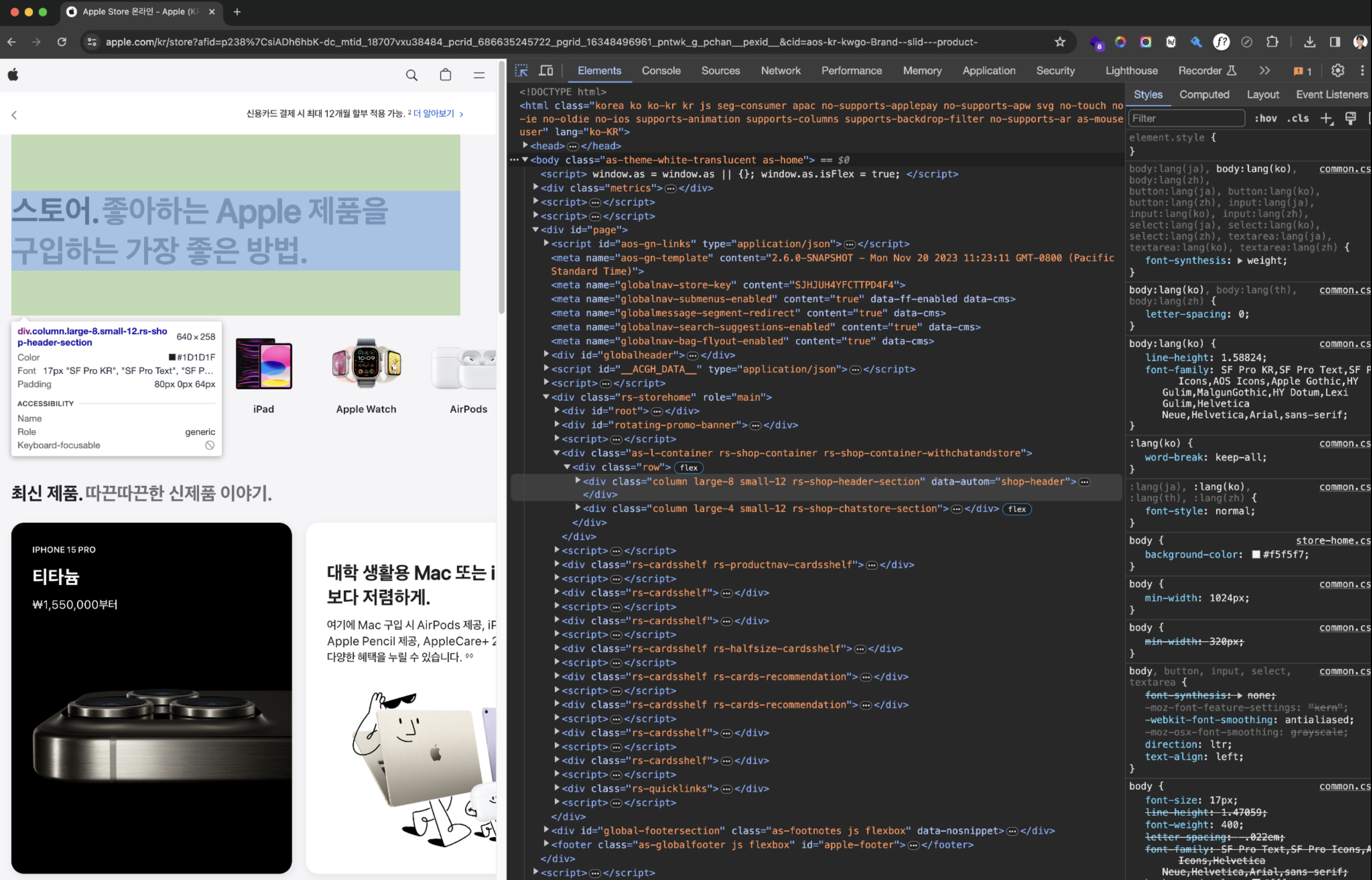Toggle flex badge on chatstore section div
Viewport: 1372px width, 880px height.
point(1017,509)
